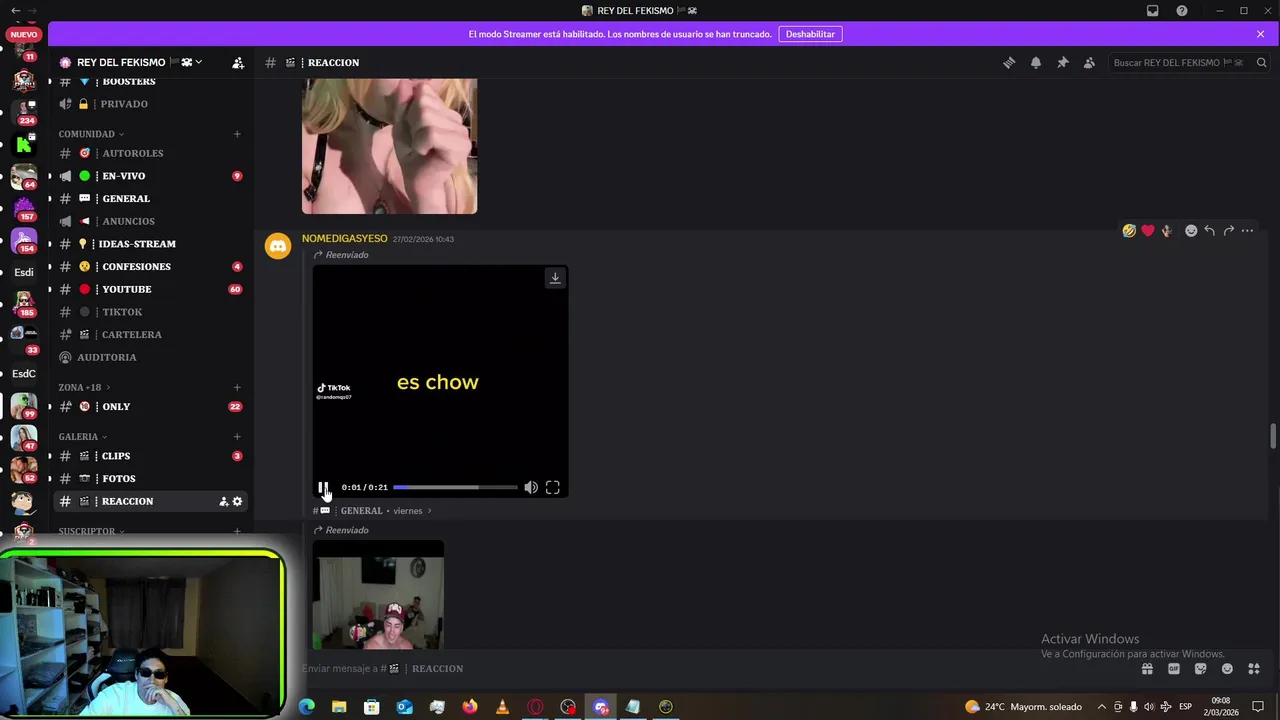The width and height of the screenshot is (1280, 720).
Task: Open more message options ellipsis
Action: (1247, 231)
